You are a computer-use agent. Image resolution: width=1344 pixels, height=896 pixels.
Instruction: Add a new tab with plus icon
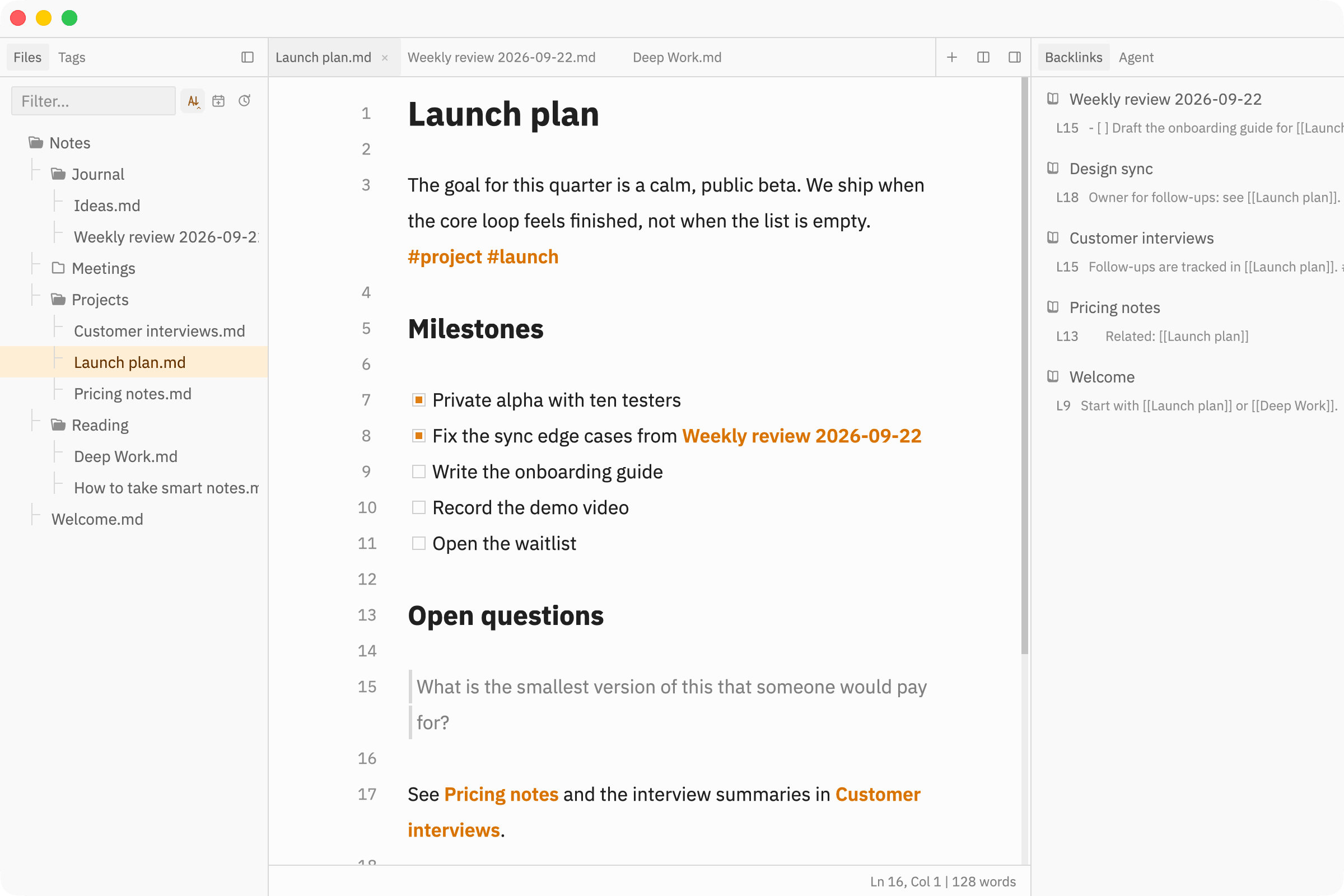point(952,57)
